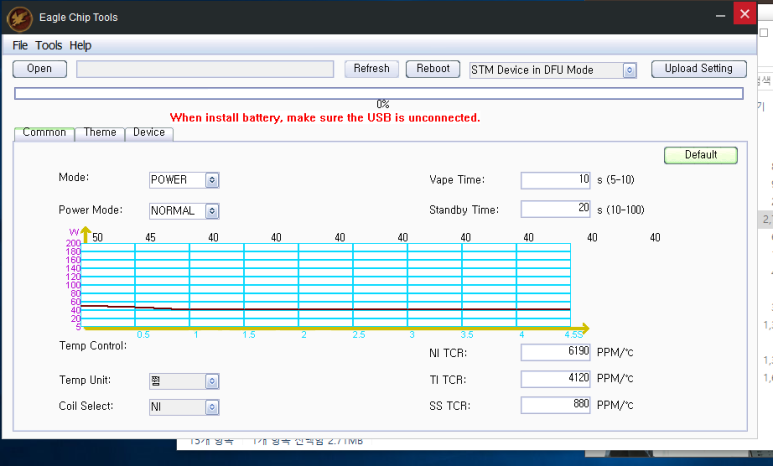
Task: Expand the Temp Unit dropdown
Action: click(x=212, y=381)
